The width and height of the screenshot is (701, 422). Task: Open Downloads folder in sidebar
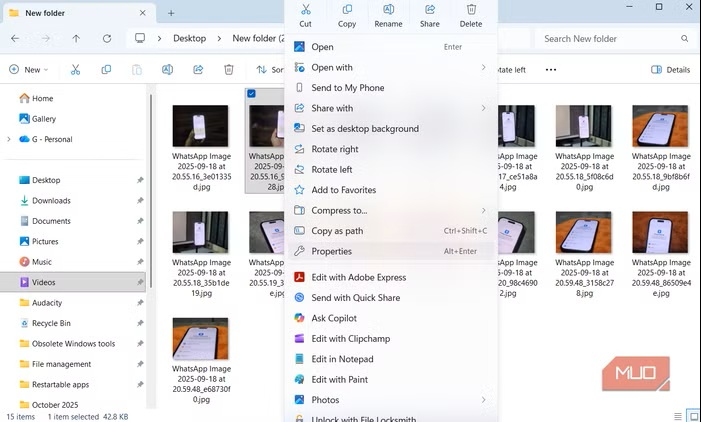(51, 201)
